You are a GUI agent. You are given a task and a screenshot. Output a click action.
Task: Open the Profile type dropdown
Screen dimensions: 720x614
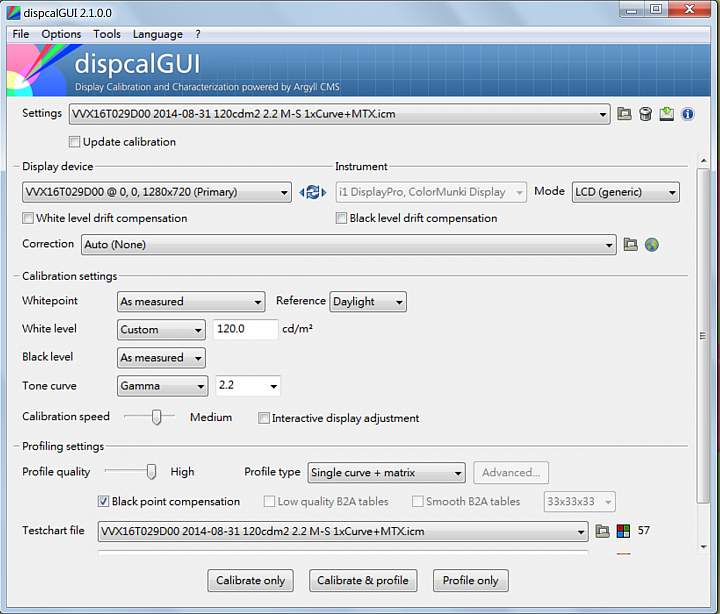click(x=386, y=473)
